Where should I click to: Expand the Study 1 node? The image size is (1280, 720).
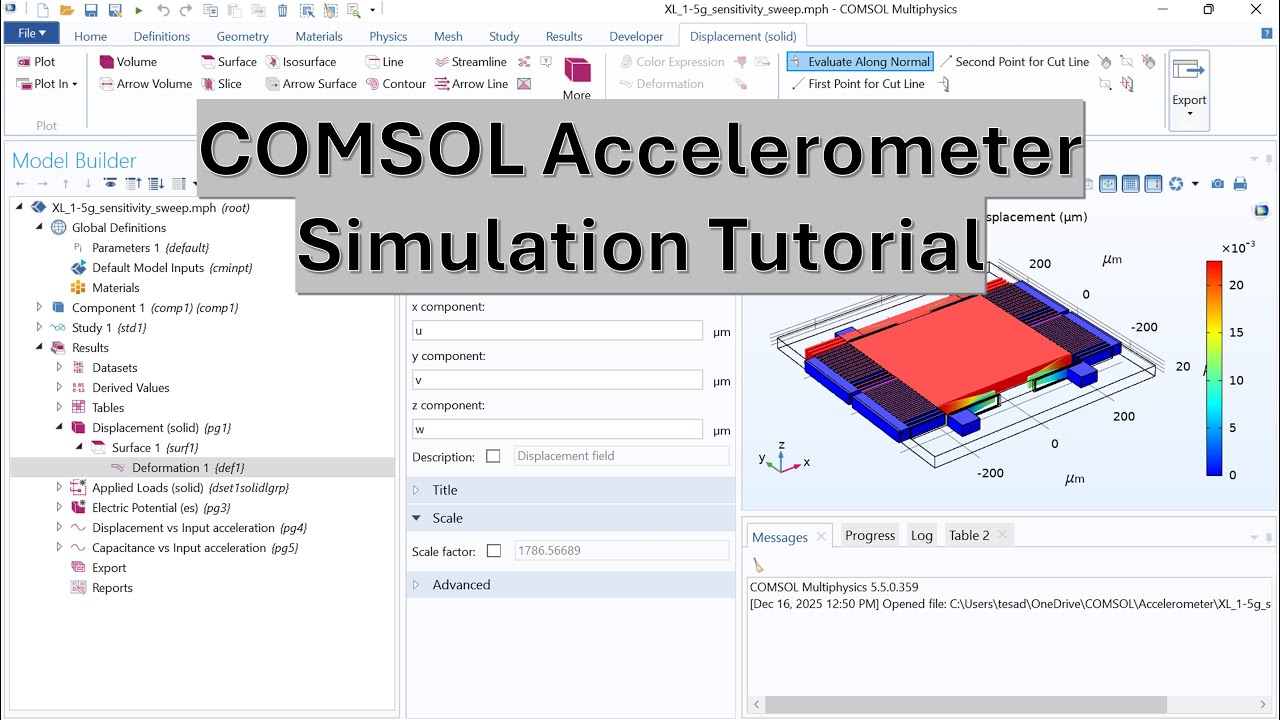click(39, 327)
